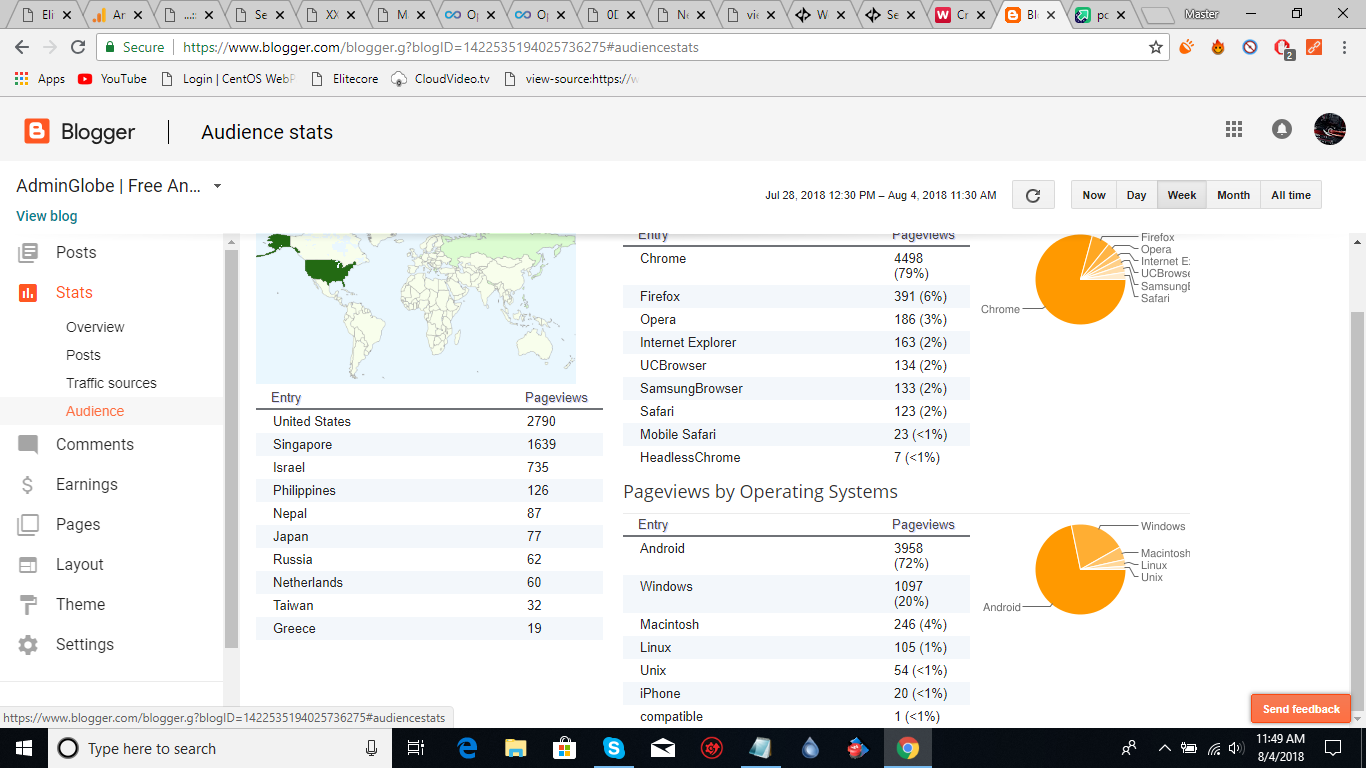The image size is (1366, 768).
Task: Open File Explorer from the taskbar
Action: pyautogui.click(x=516, y=748)
